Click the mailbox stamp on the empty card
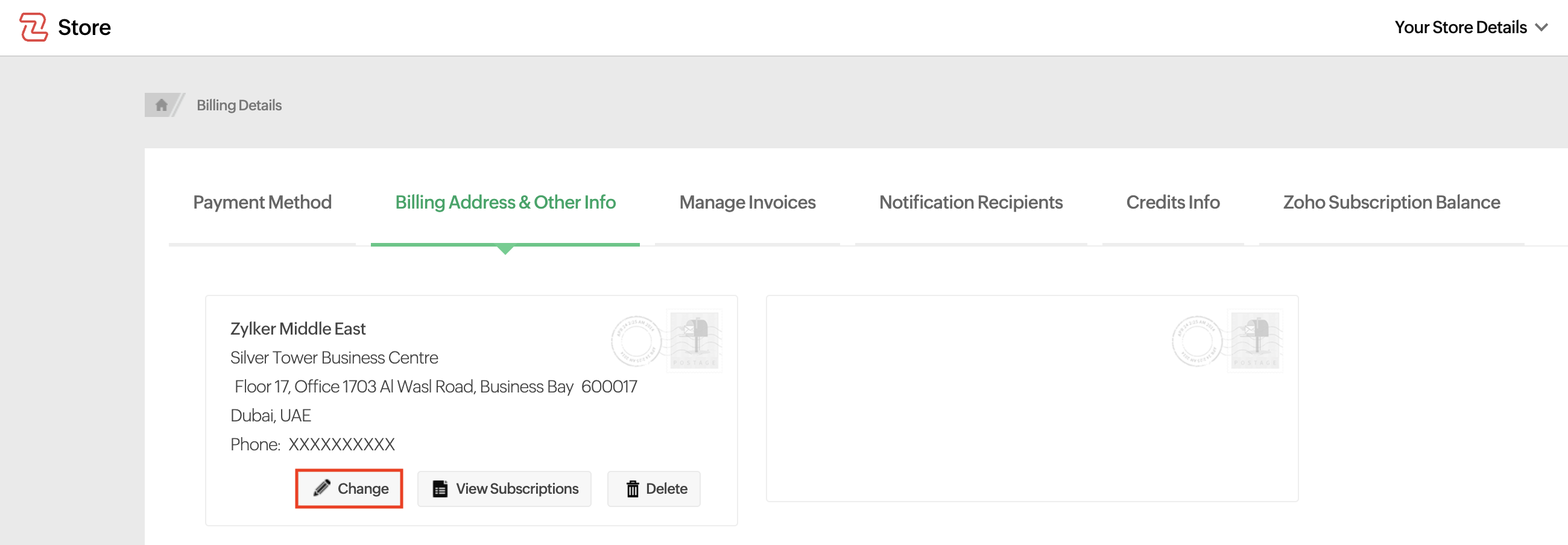Viewport: 1568px width, 545px height. pos(1255,341)
